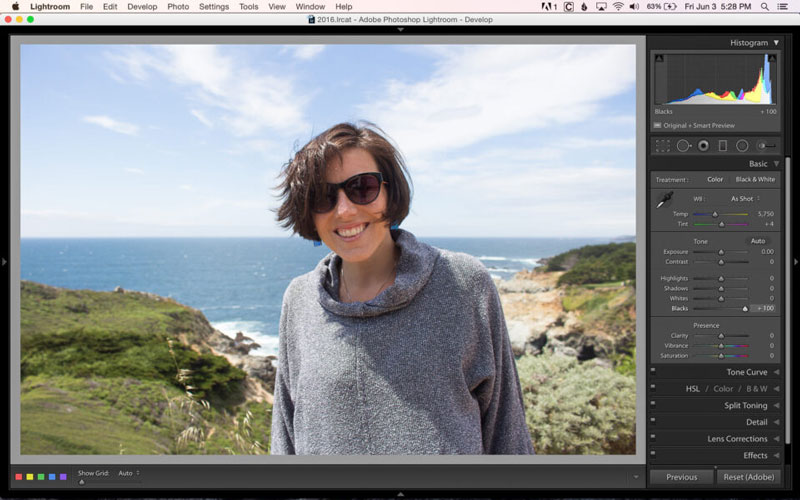Click the Previous button
The height and width of the screenshot is (500, 800).
(681, 477)
